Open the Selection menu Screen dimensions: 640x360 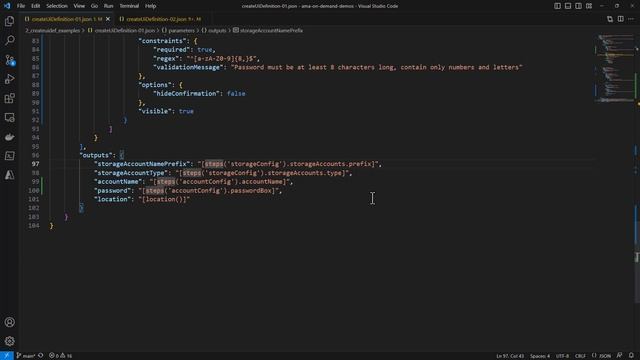[x=57, y=6]
